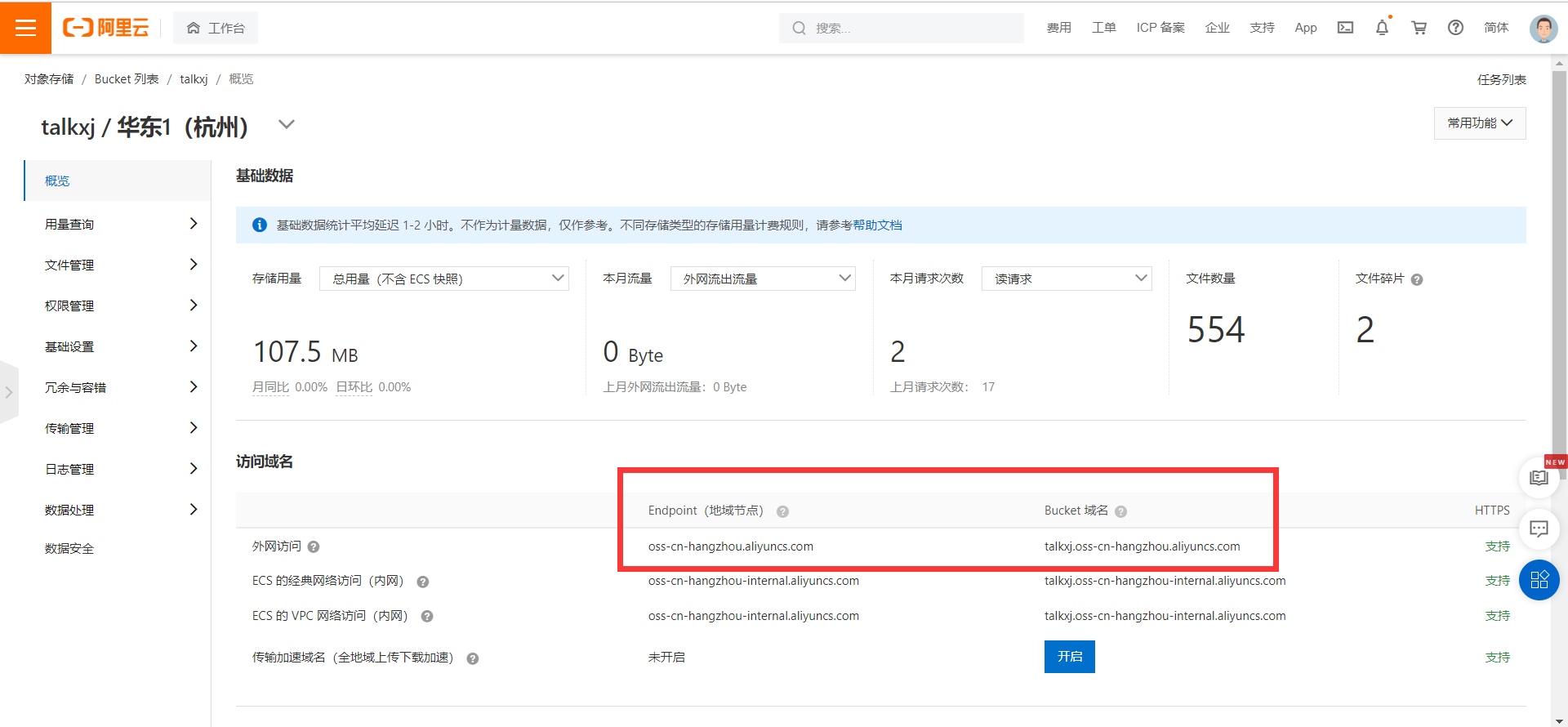The height and width of the screenshot is (727, 1568).
Task: Select endpoint oss-cn-hangzhou.aliyuncs.com text
Action: [x=731, y=546]
